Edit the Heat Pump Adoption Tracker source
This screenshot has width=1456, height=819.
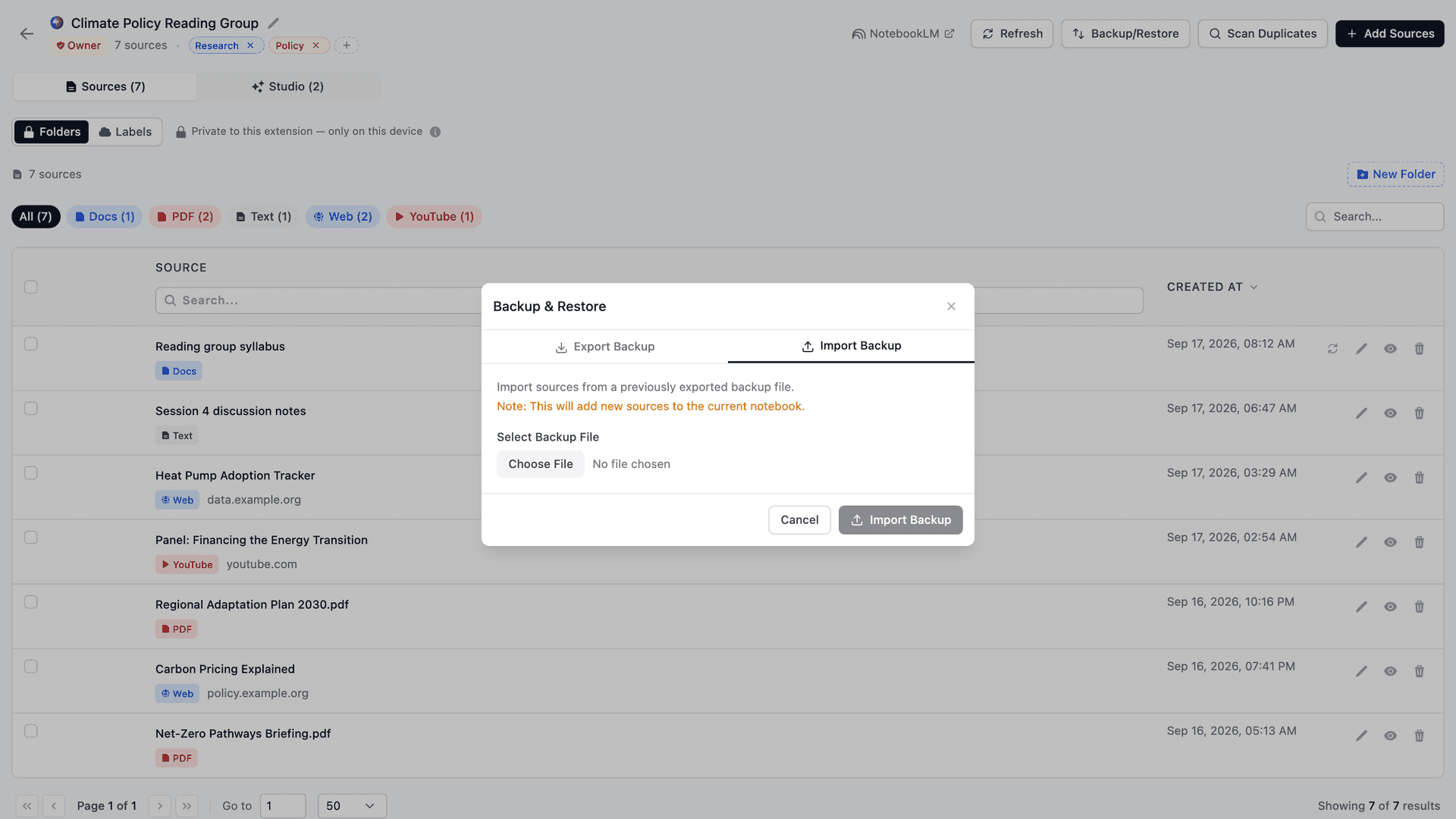coord(1361,478)
